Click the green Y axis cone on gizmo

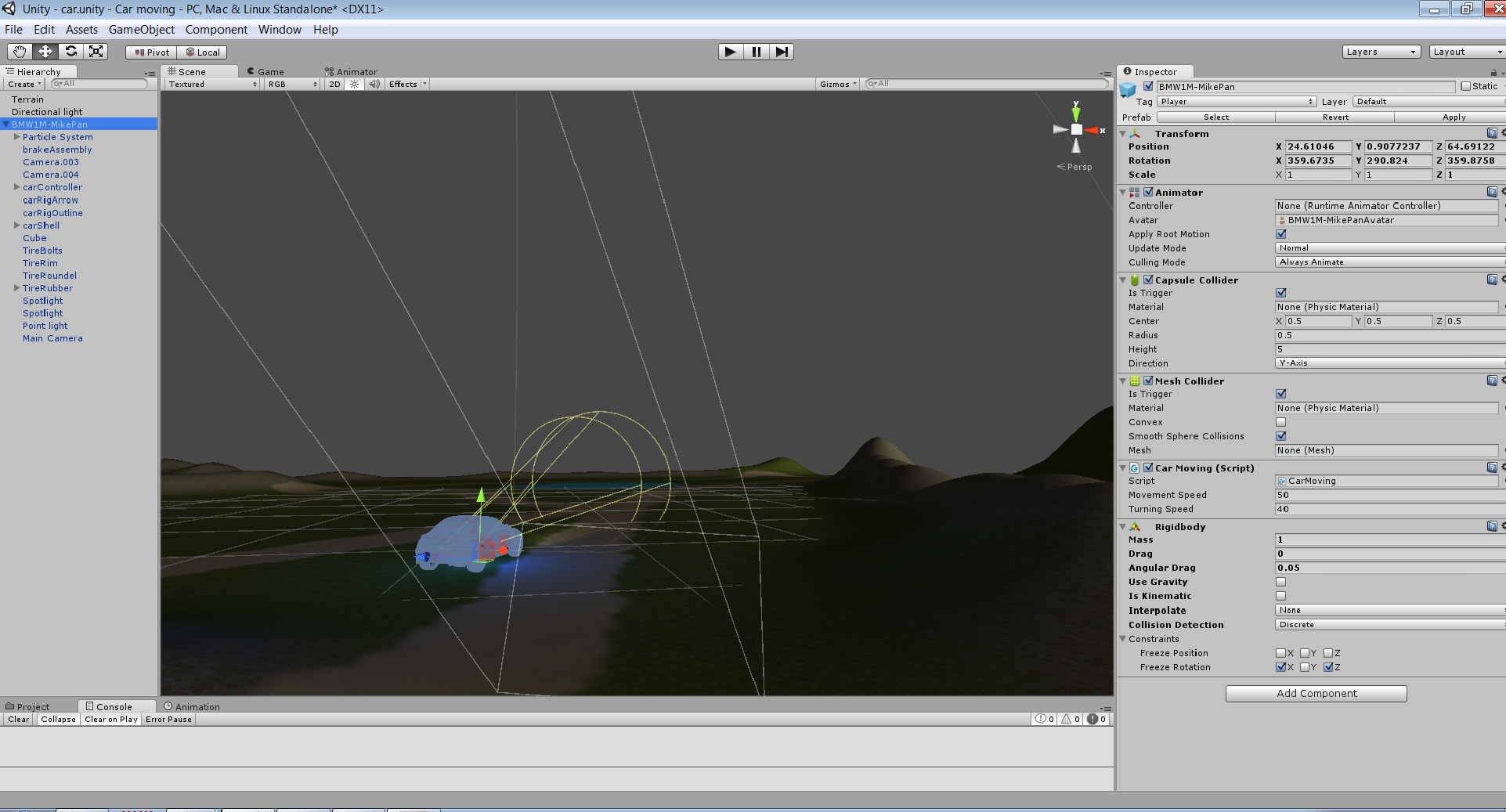1076,114
